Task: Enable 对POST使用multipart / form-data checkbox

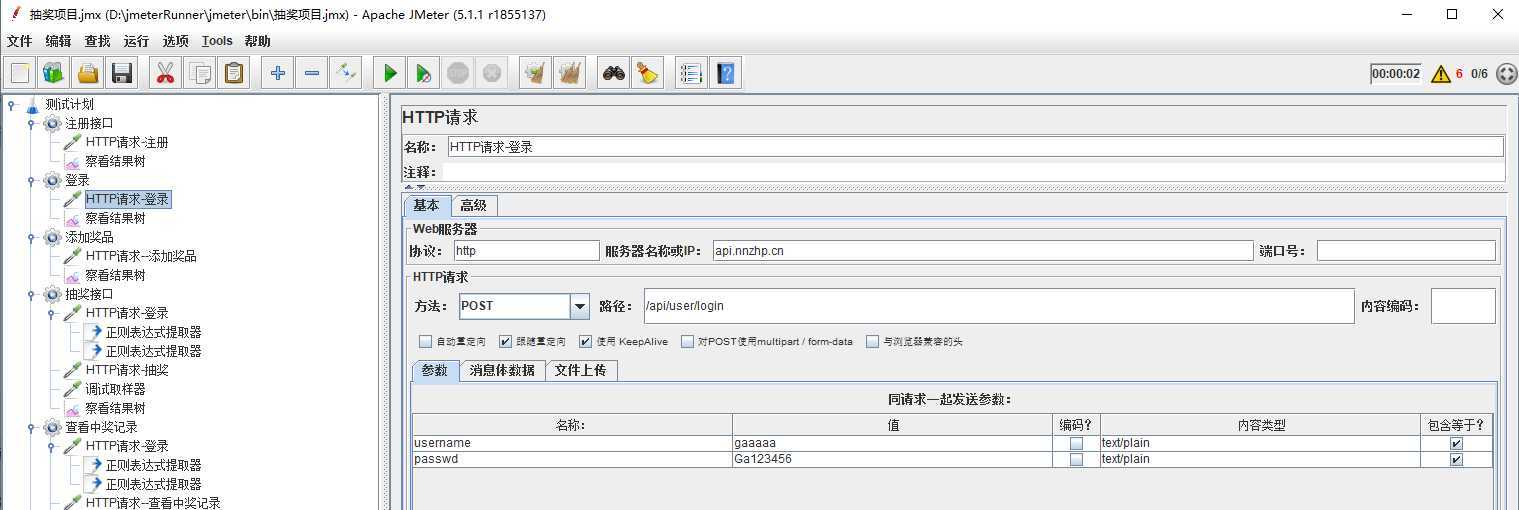Action: click(687, 341)
